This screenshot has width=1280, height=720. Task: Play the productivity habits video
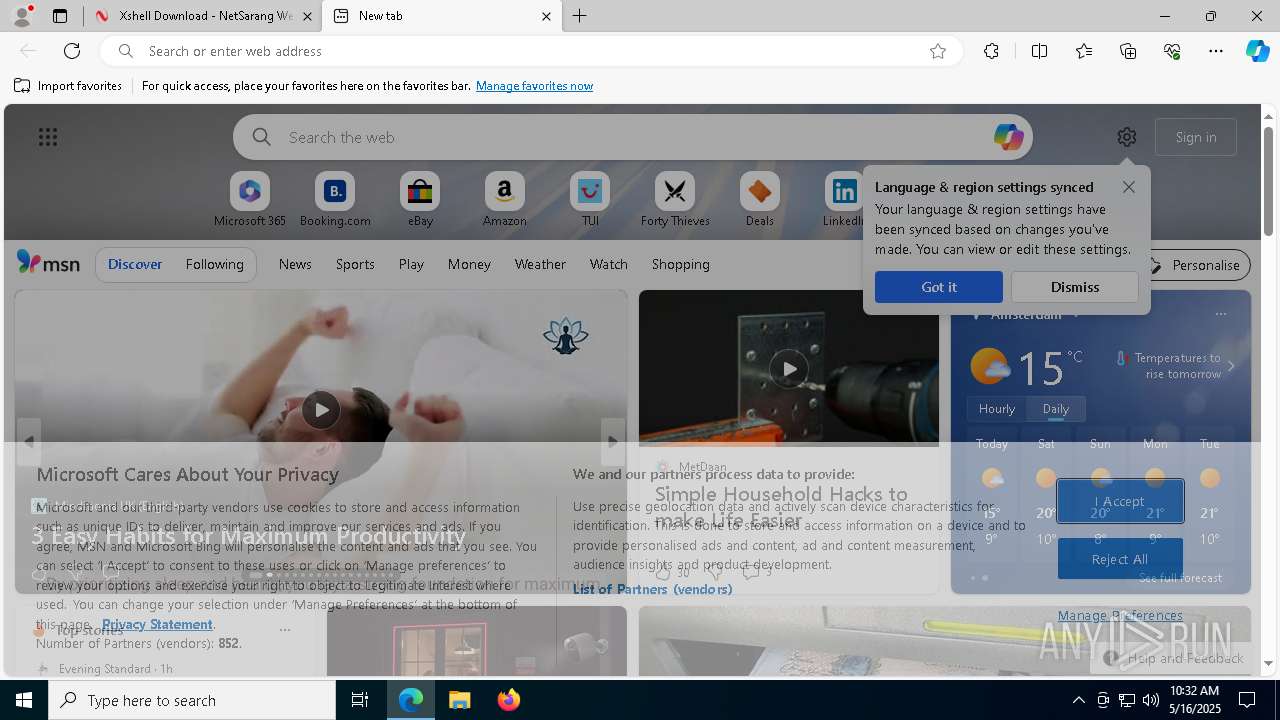click(x=321, y=410)
